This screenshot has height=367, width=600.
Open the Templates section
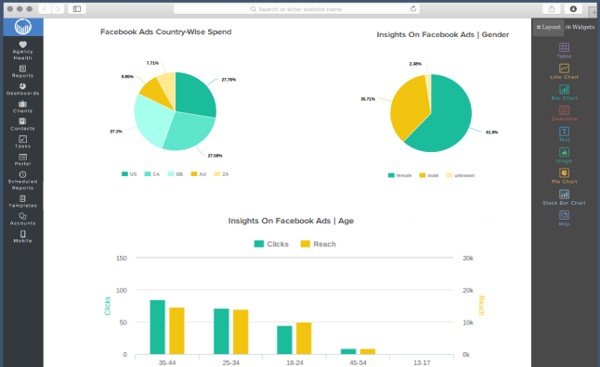point(23,201)
